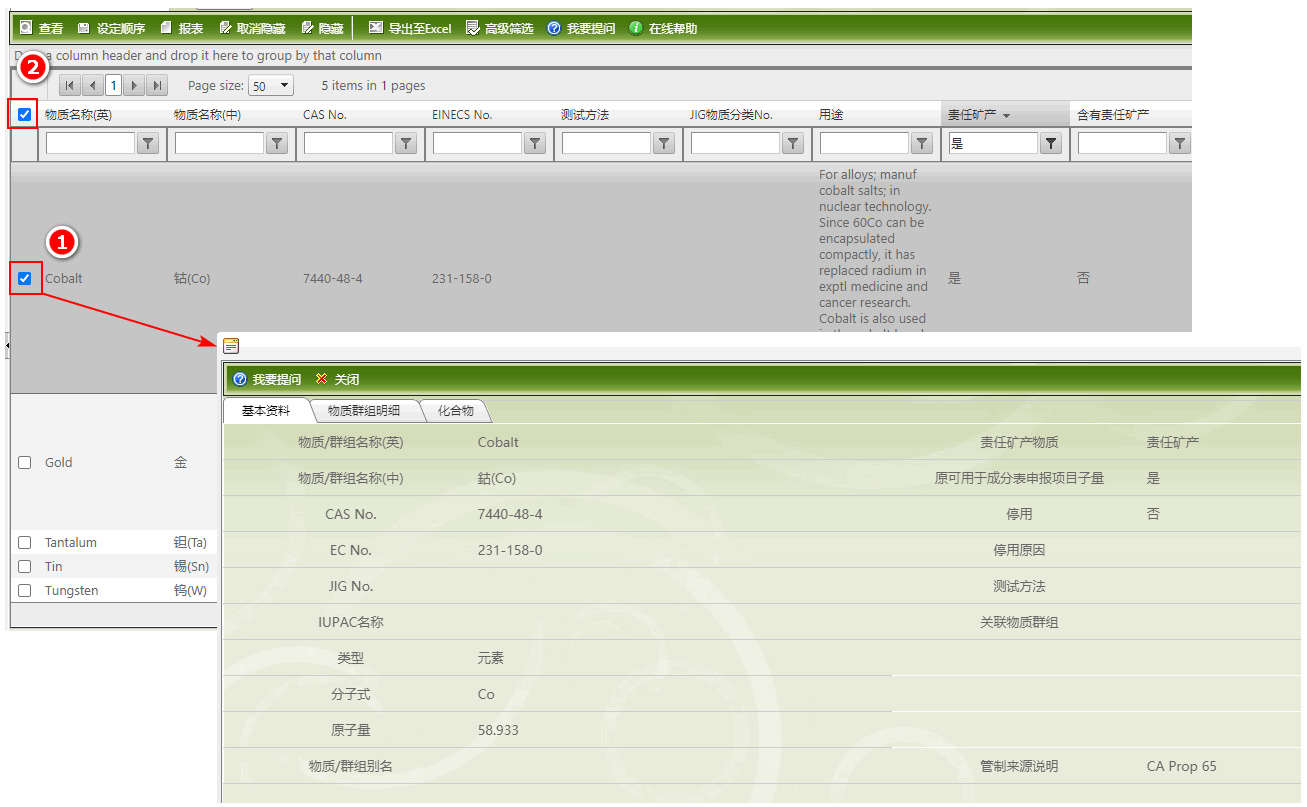Click filter icon for EINECS No. column

[x=535, y=144]
